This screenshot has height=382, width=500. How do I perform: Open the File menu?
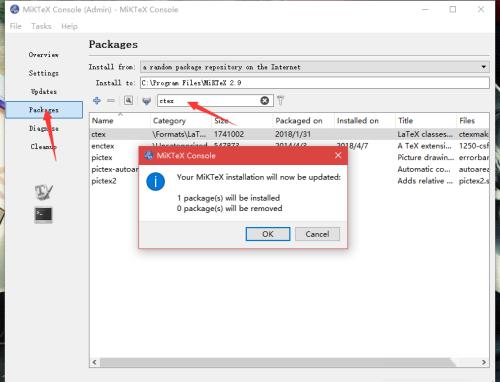tap(16, 26)
